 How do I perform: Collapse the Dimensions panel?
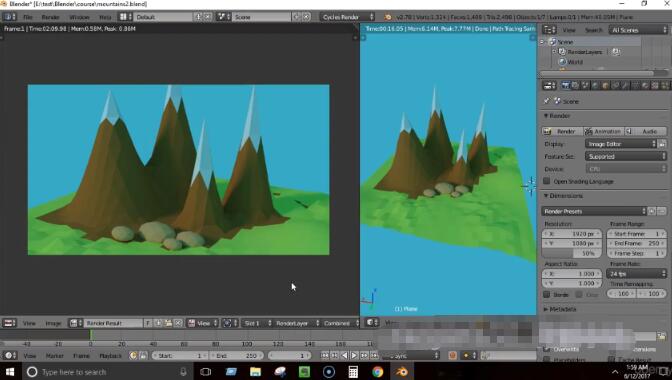(x=563, y=196)
